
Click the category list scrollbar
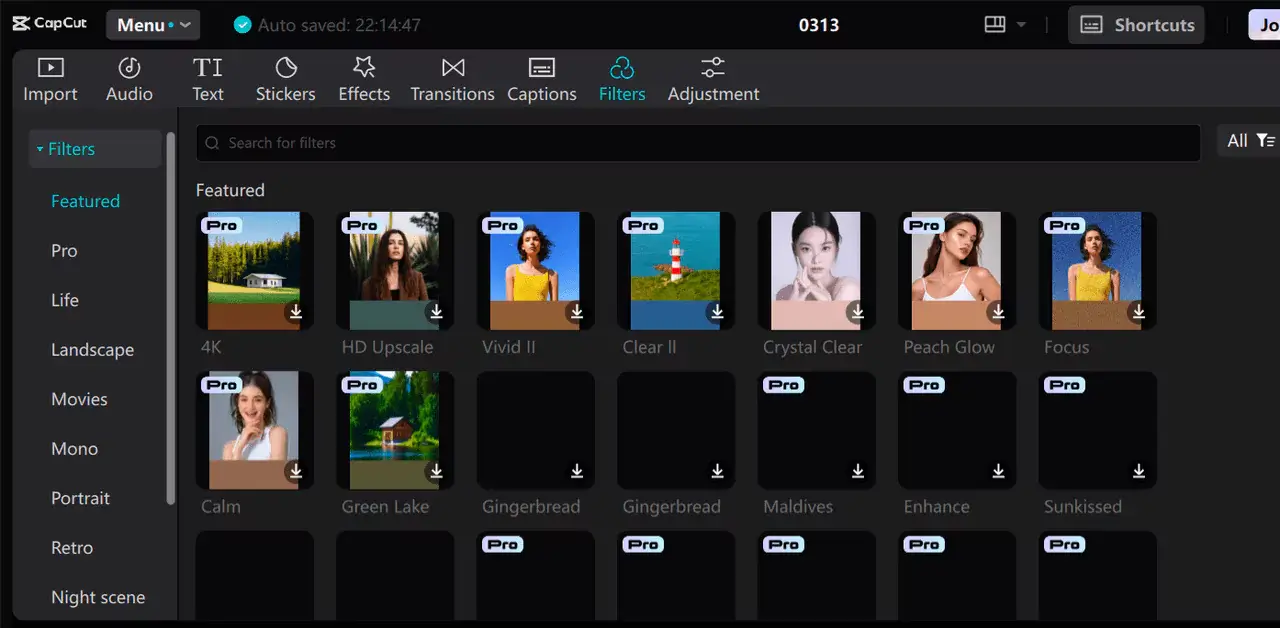171,320
